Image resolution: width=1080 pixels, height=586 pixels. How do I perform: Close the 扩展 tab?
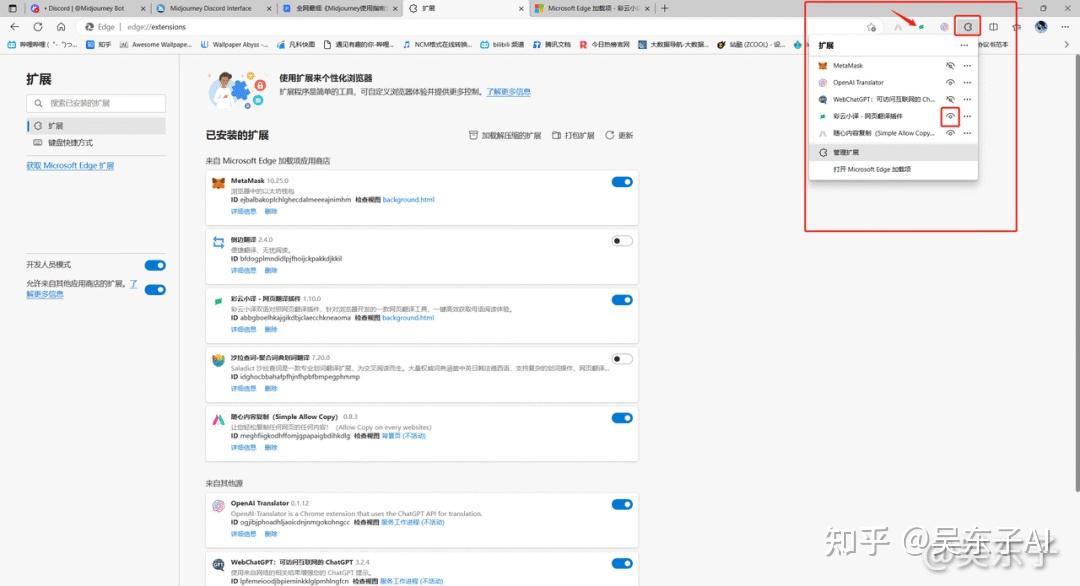click(521, 8)
